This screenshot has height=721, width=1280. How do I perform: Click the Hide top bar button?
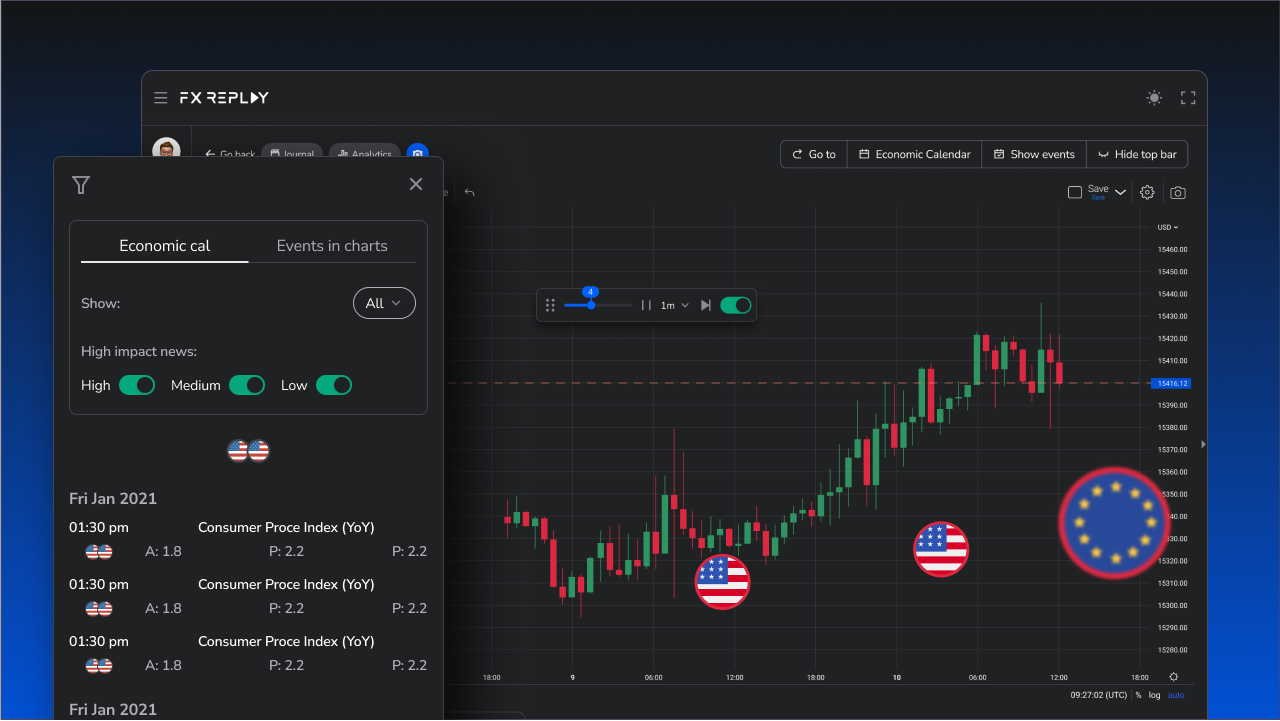pos(1137,154)
